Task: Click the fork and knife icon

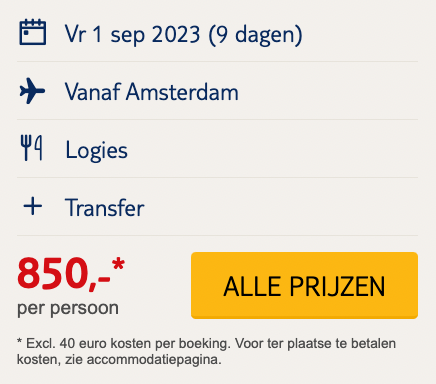Action: 32,148
